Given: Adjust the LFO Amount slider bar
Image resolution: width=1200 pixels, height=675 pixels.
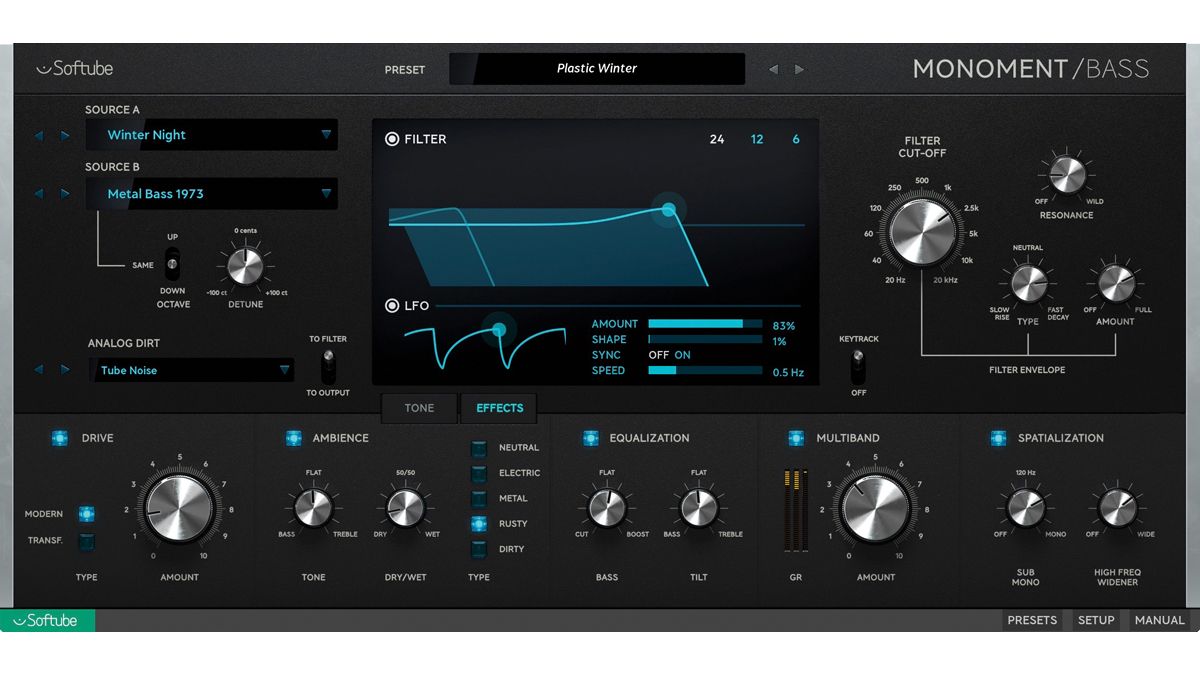Looking at the screenshot, I should point(705,324).
